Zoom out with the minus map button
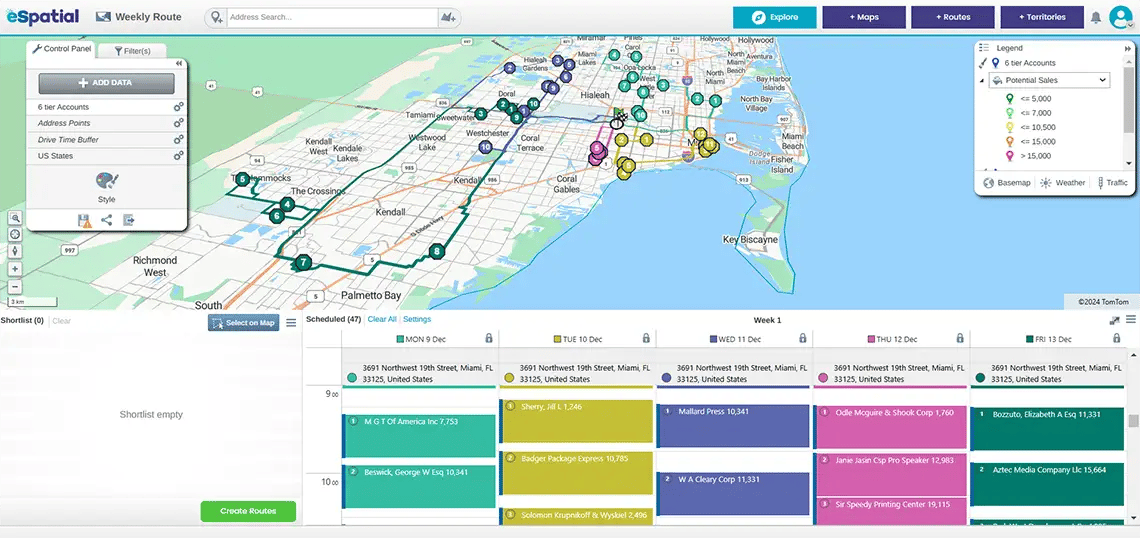1140x538 pixels. pyautogui.click(x=15, y=286)
